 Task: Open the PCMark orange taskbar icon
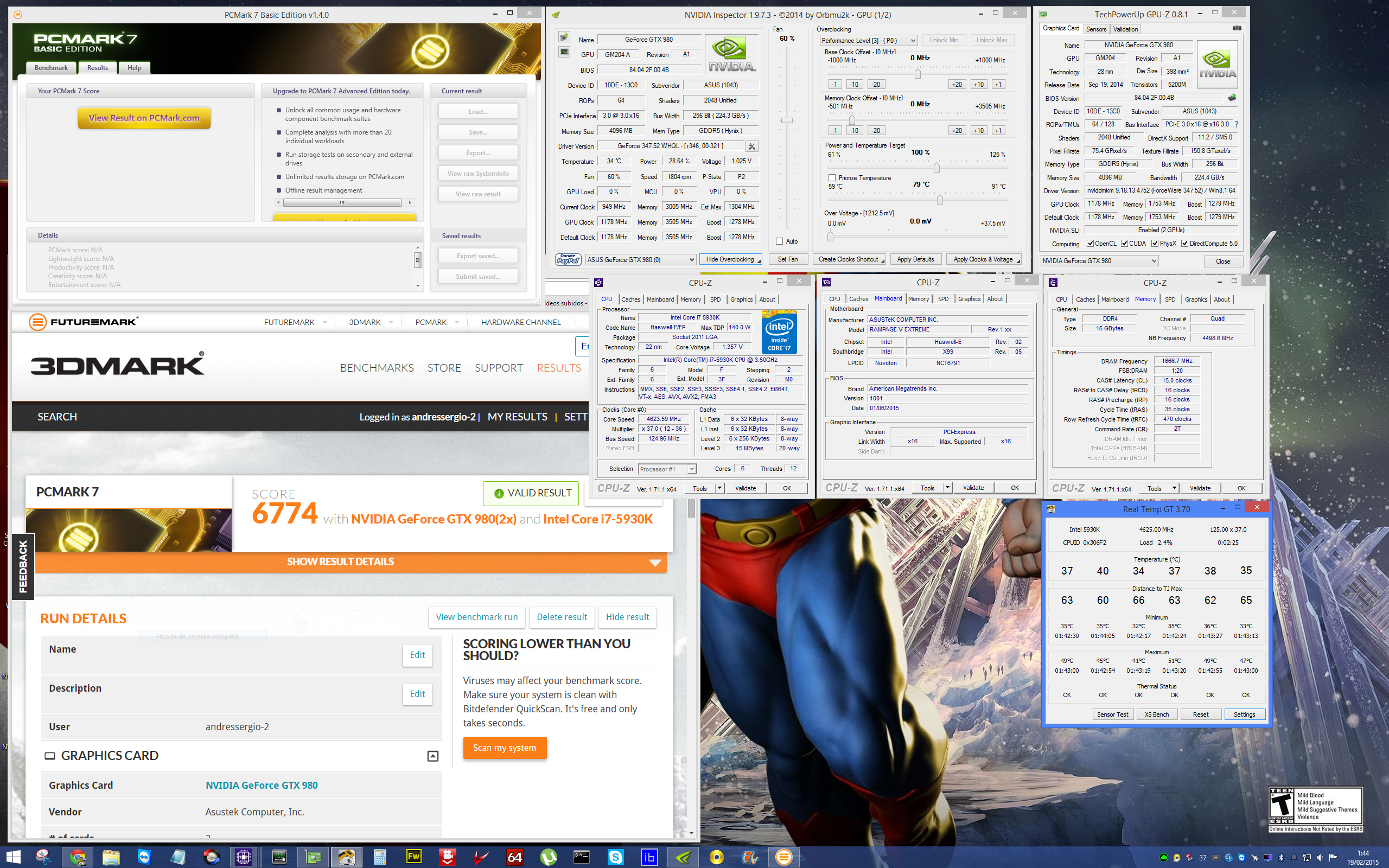[x=783, y=857]
